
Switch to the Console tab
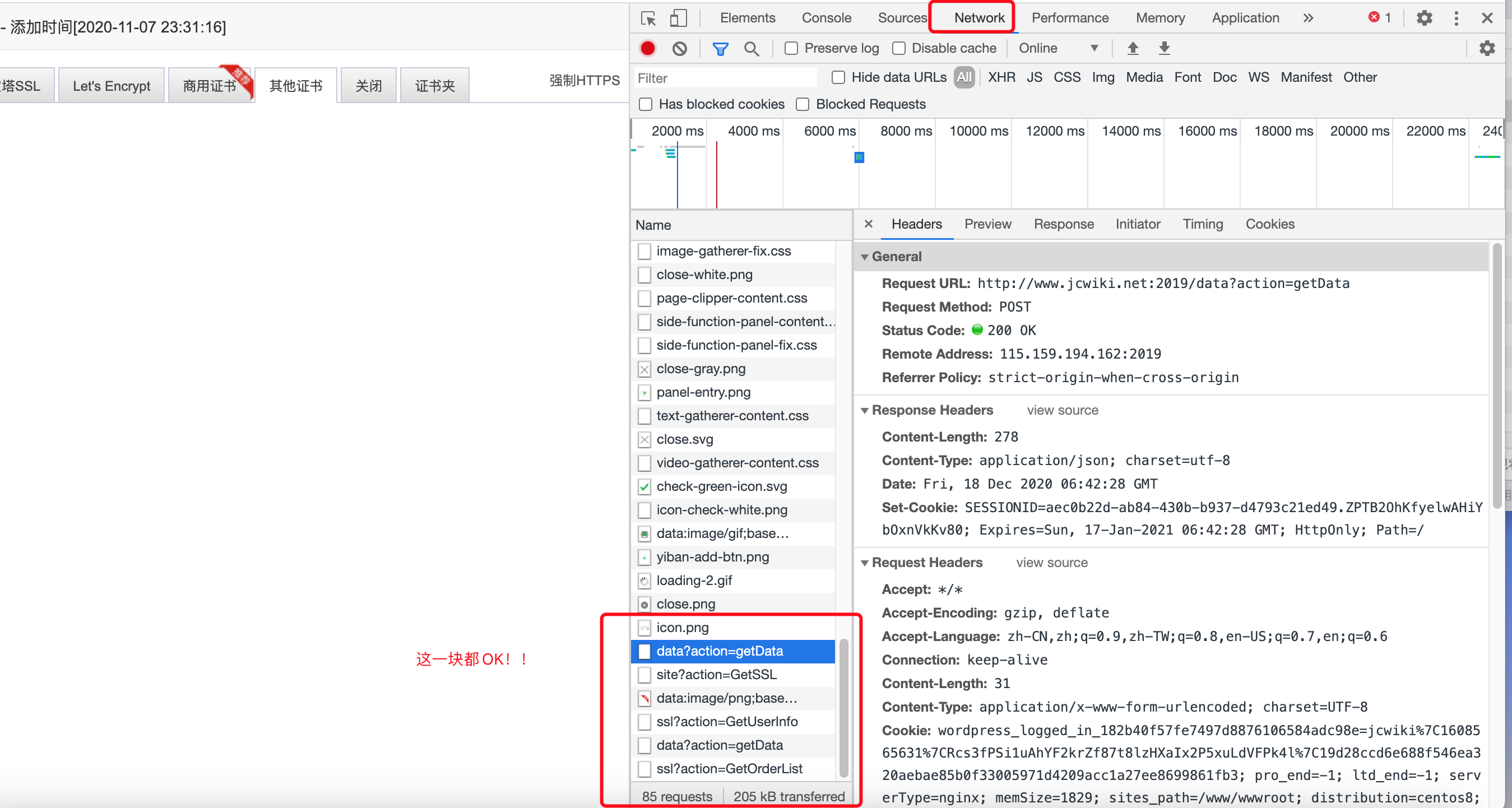[x=826, y=18]
